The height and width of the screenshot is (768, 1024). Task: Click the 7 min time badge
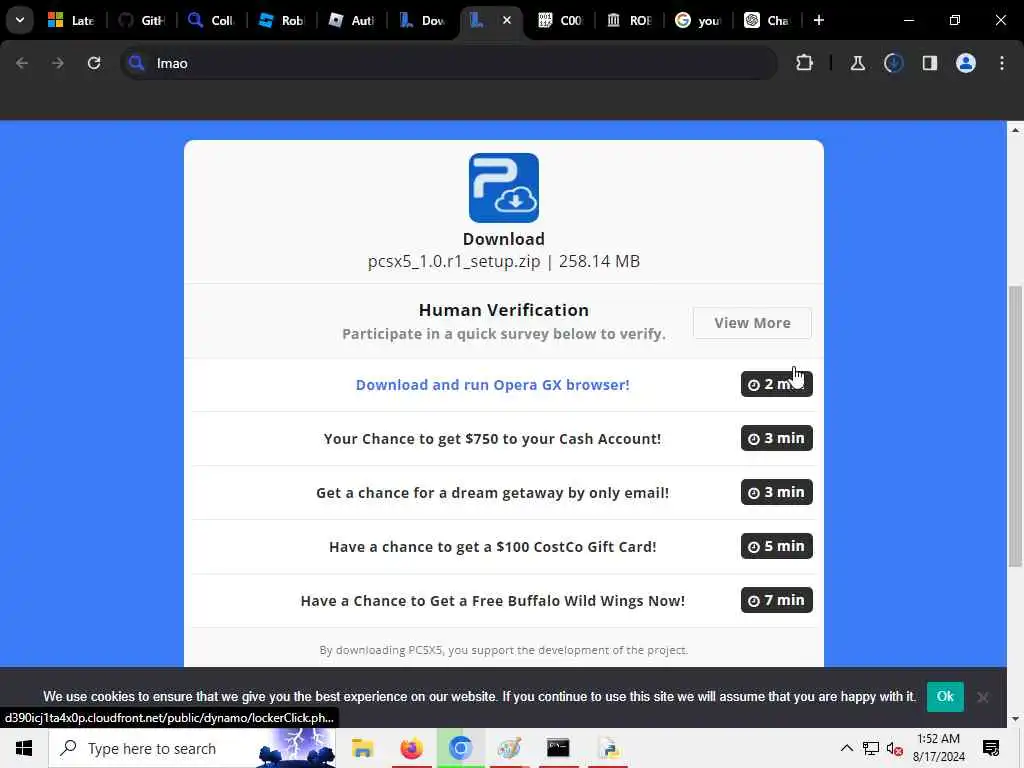[x=776, y=600]
